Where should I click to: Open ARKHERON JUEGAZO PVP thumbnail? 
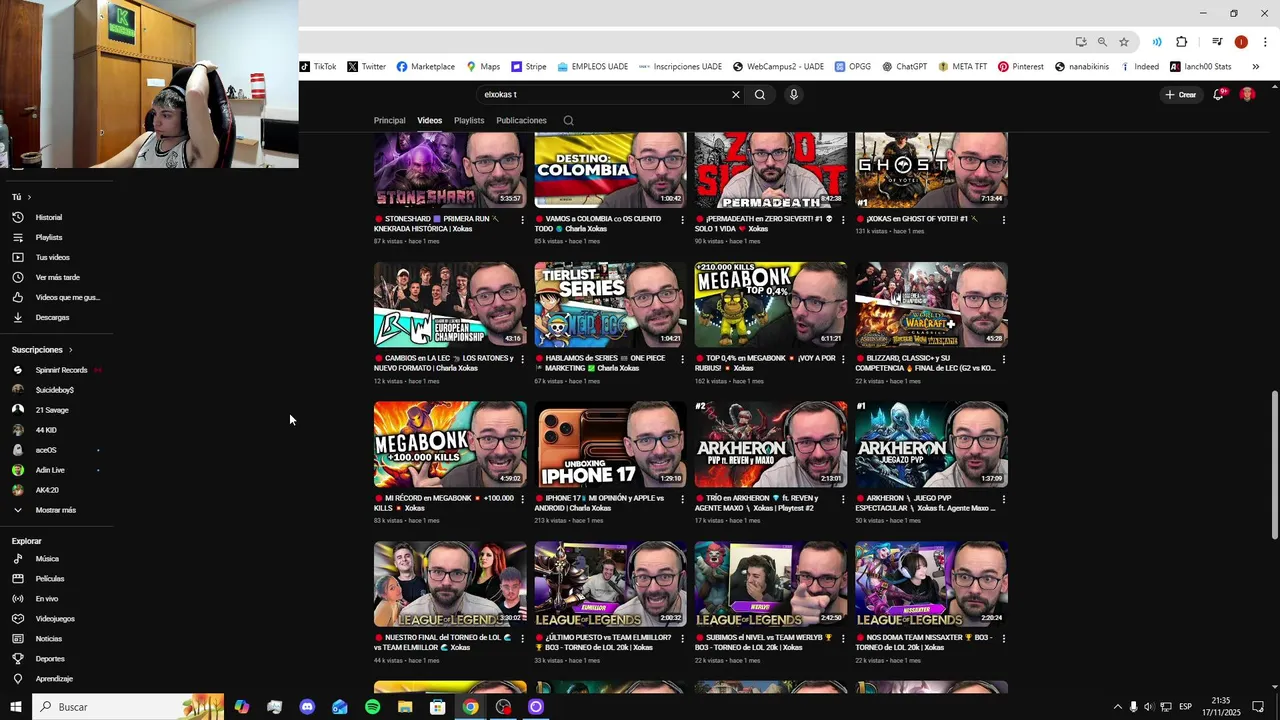pyautogui.click(x=931, y=445)
